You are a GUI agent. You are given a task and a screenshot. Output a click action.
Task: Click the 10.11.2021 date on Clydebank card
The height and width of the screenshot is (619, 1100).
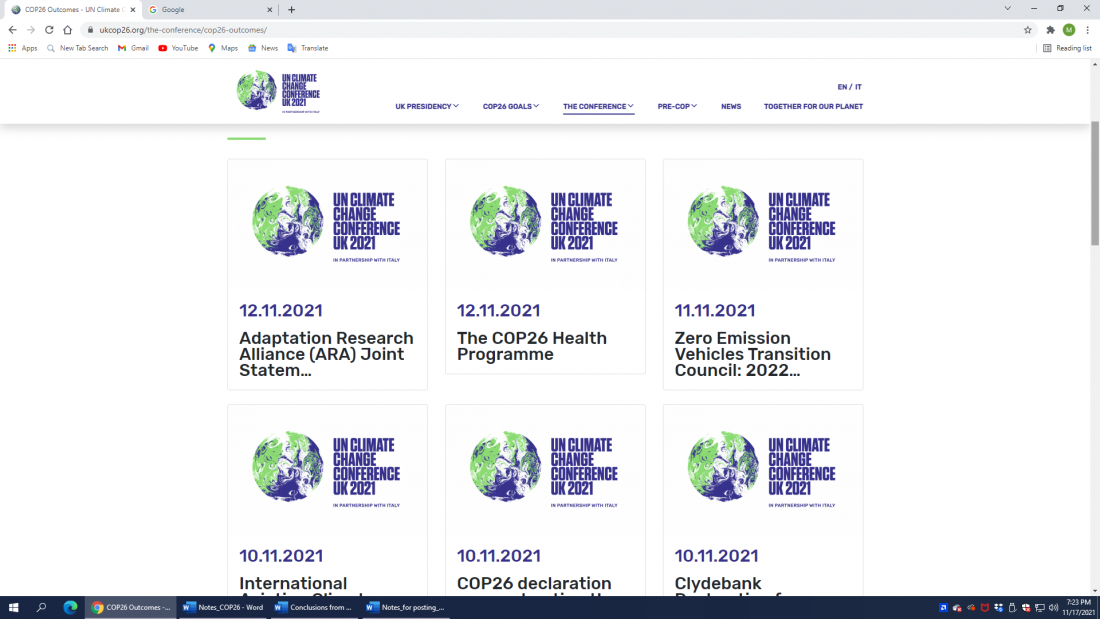tap(716, 556)
